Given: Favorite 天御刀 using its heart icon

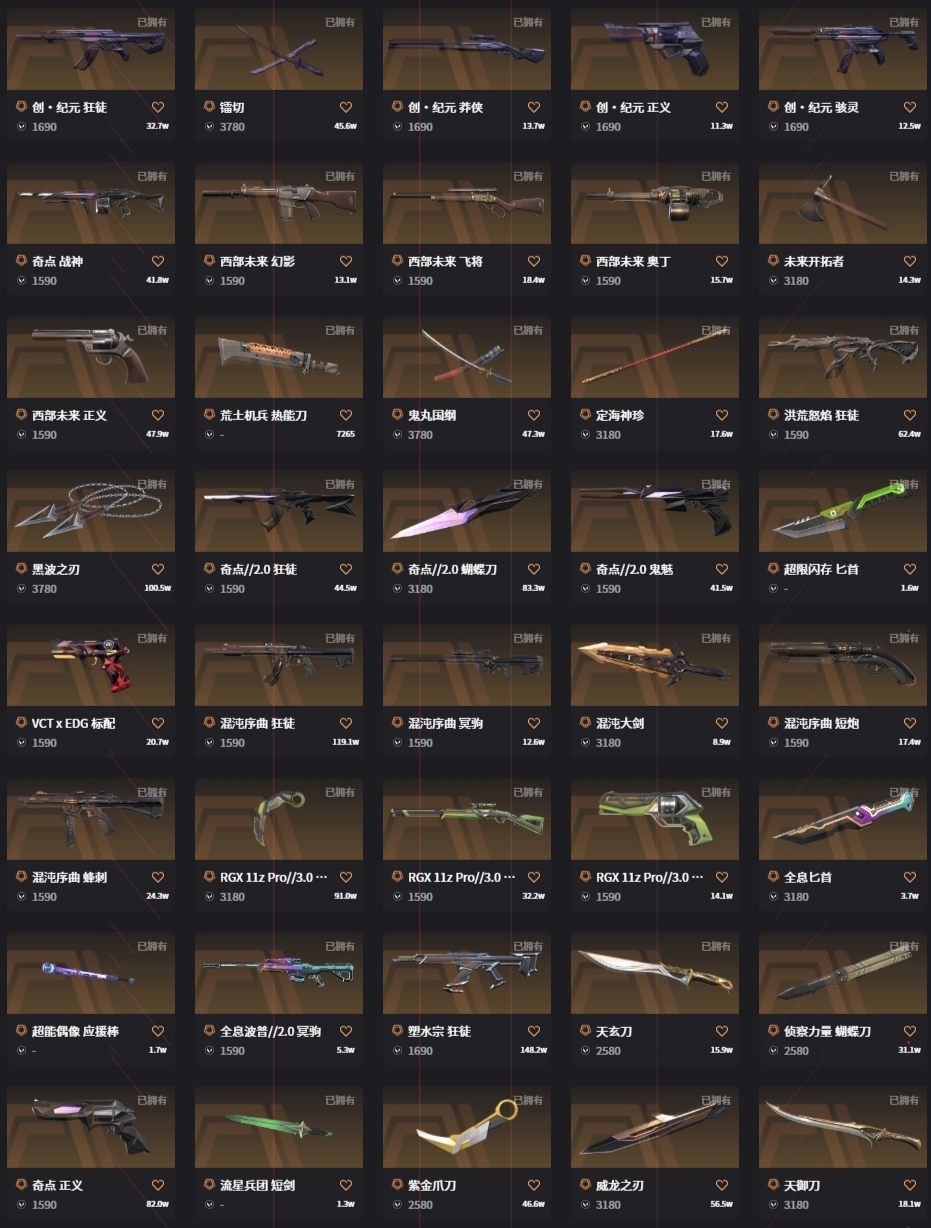Looking at the screenshot, I should [x=910, y=1185].
